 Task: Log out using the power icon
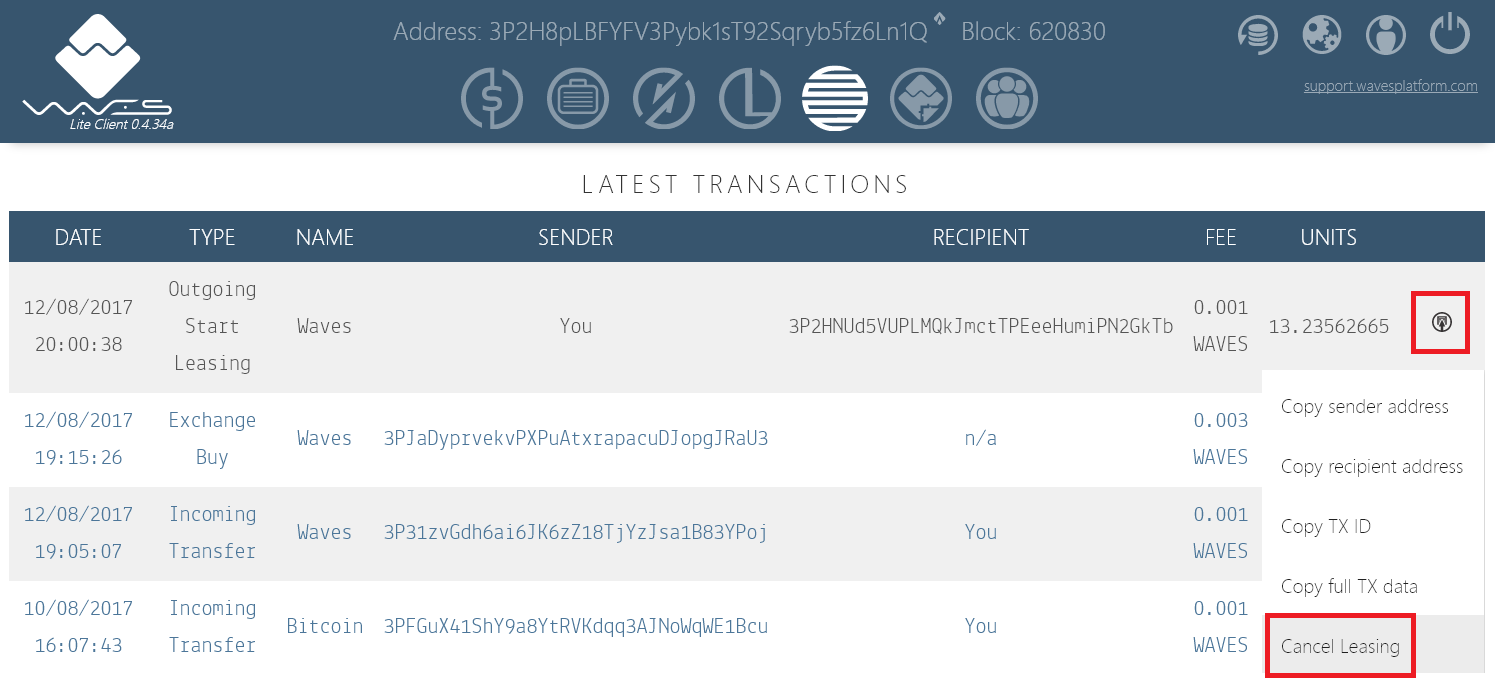coord(1449,36)
